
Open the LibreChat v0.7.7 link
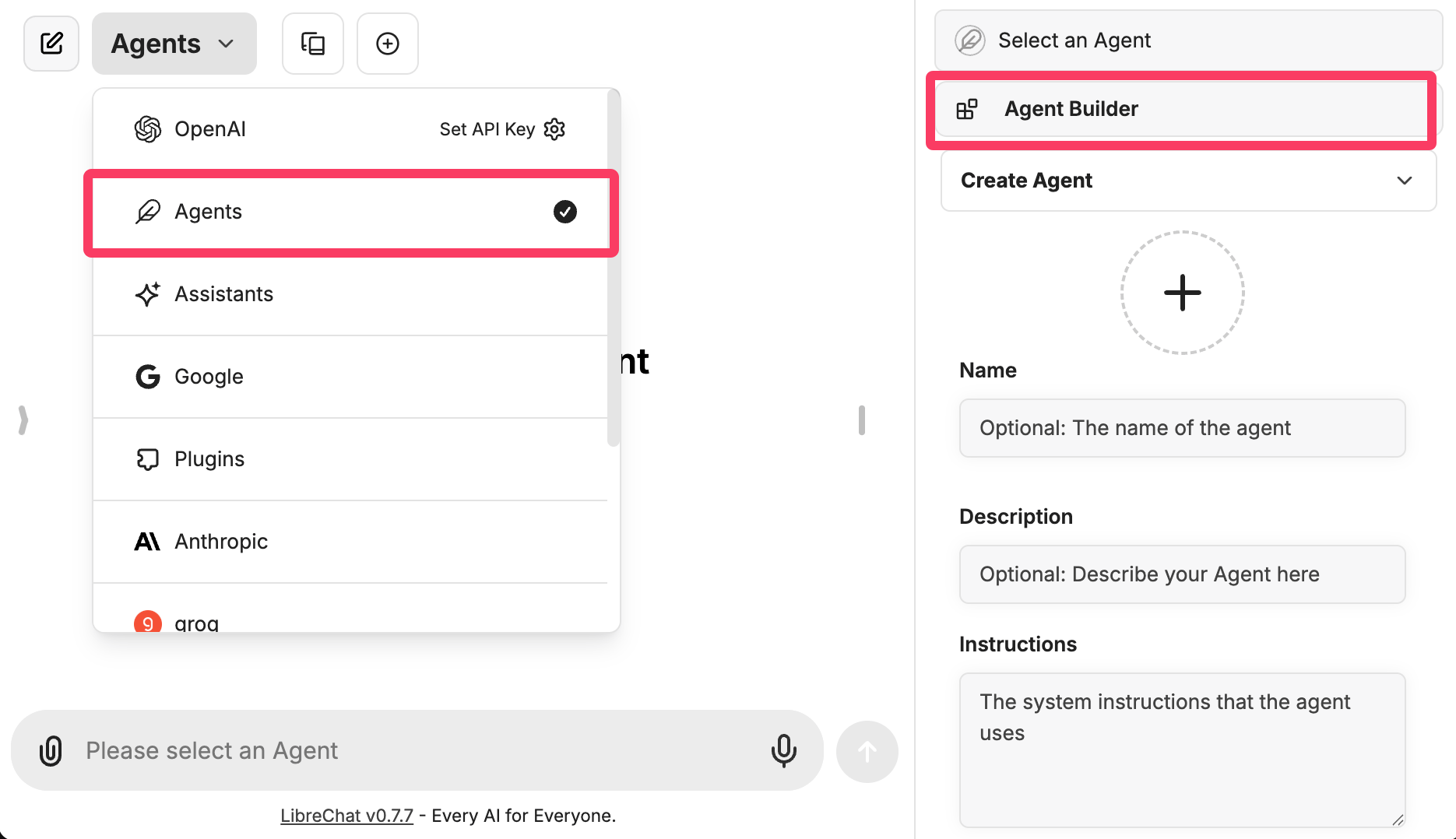pos(346,816)
